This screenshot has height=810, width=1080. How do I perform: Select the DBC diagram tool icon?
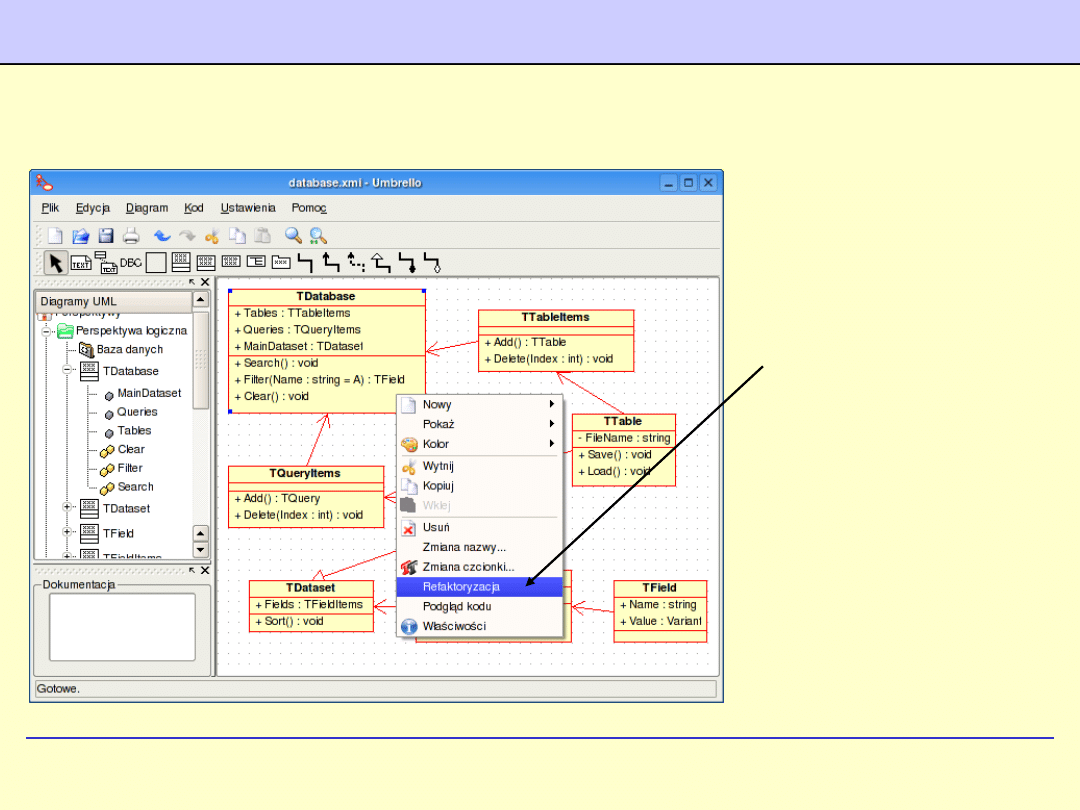tap(131, 263)
